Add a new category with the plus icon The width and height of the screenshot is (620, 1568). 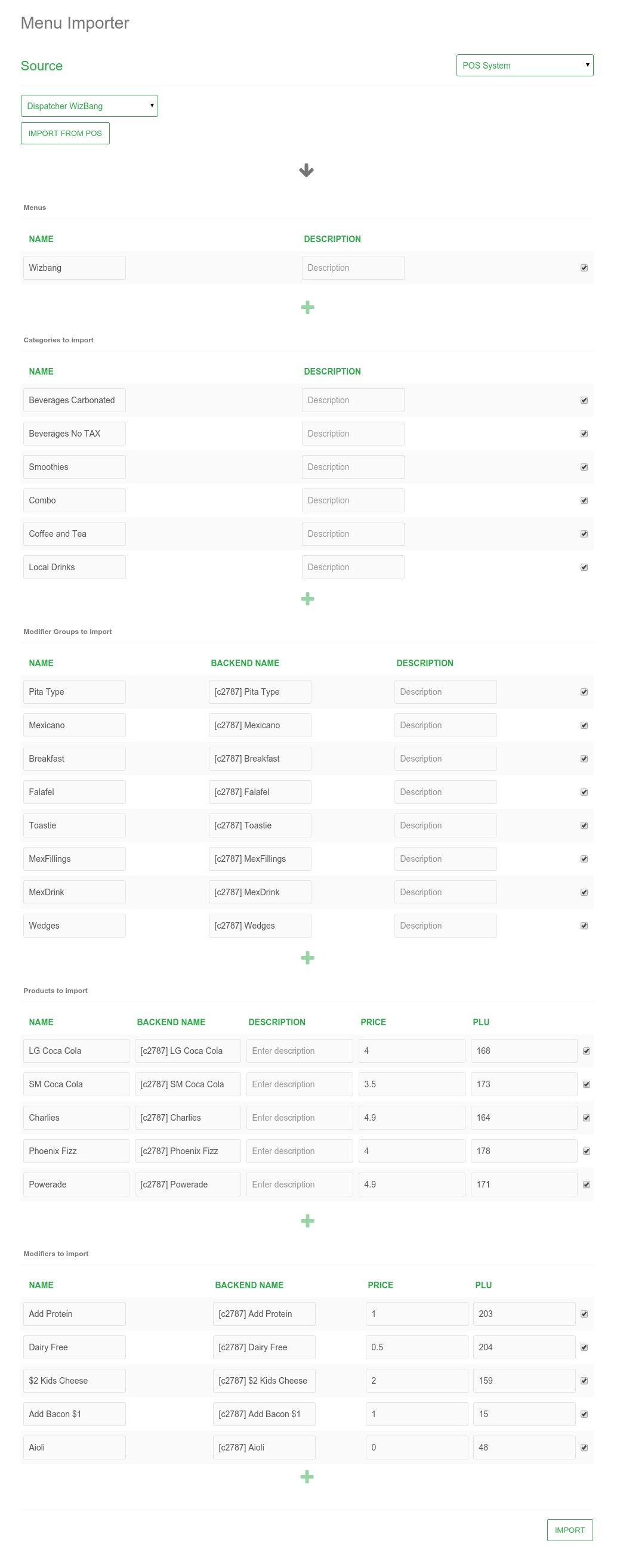pos(307,599)
